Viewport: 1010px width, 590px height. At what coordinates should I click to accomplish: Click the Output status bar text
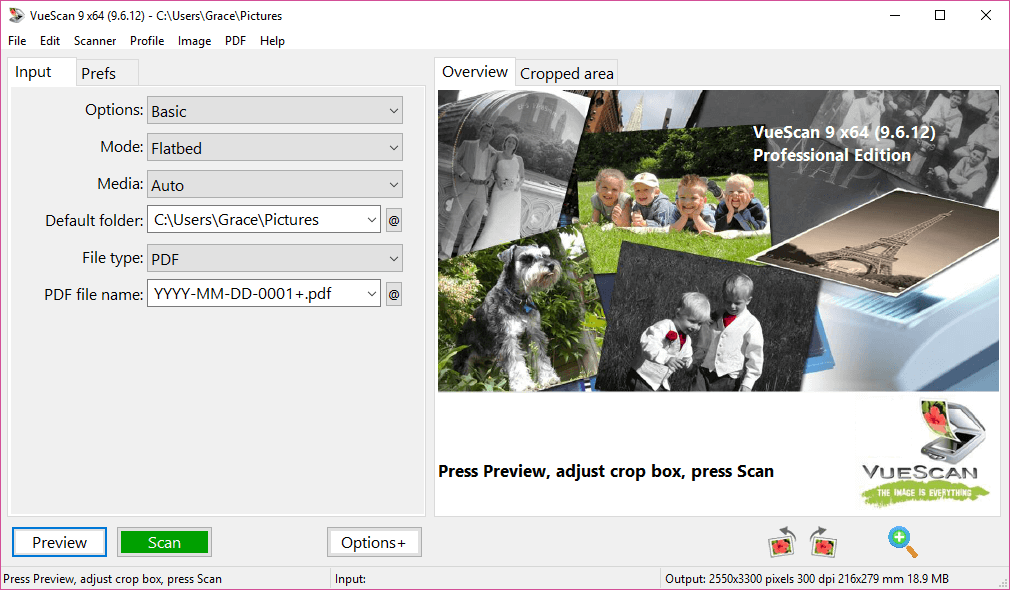[806, 578]
